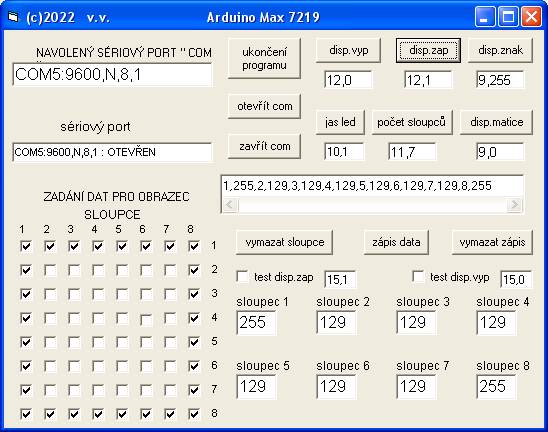Check column 7 row 7 checkbox
This screenshot has width=548, height=432.
170,390
